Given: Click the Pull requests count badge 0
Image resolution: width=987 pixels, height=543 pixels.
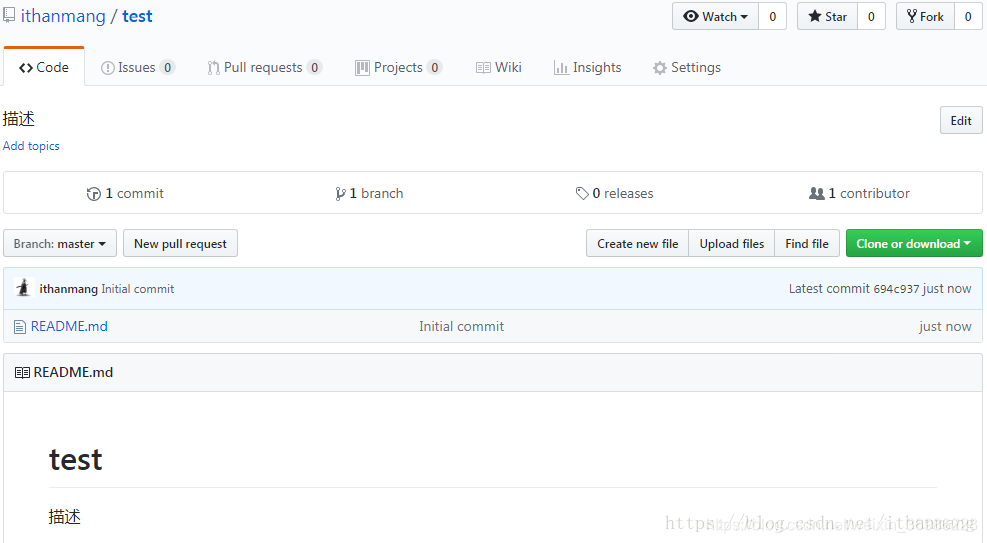Looking at the screenshot, I should pos(314,67).
